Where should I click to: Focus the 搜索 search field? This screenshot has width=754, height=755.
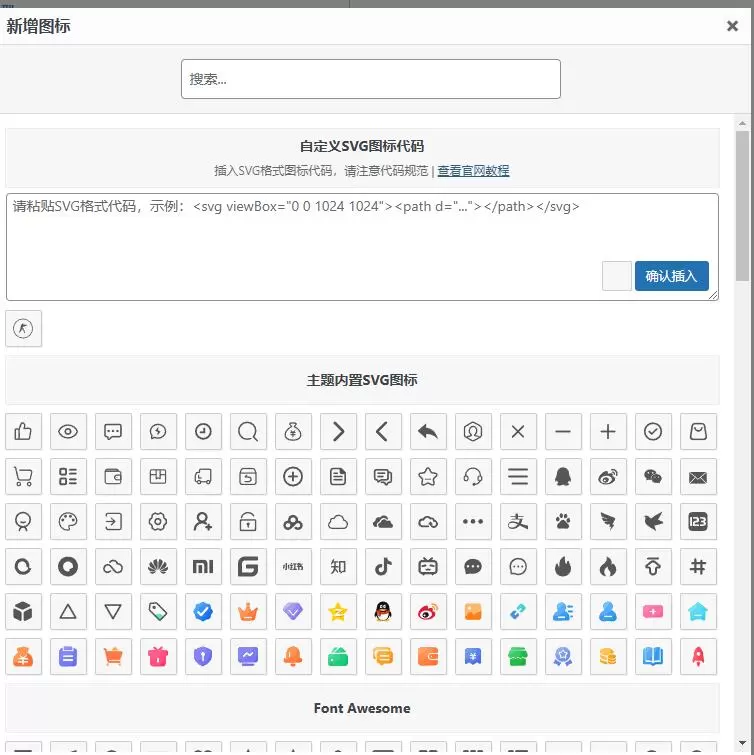point(371,79)
